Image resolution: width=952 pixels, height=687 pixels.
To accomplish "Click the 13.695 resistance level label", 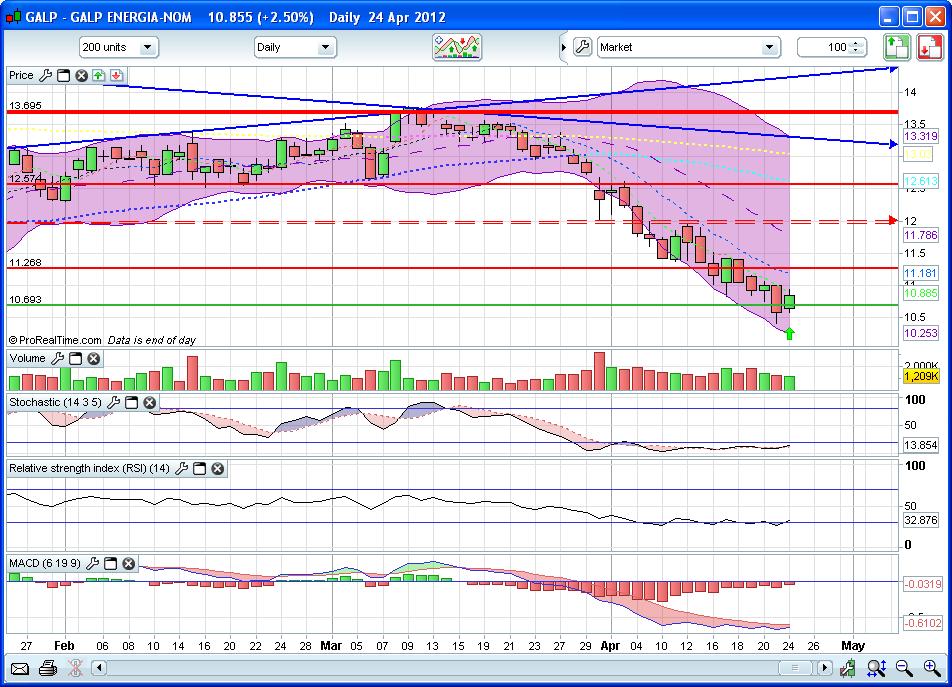I will [x=25, y=105].
